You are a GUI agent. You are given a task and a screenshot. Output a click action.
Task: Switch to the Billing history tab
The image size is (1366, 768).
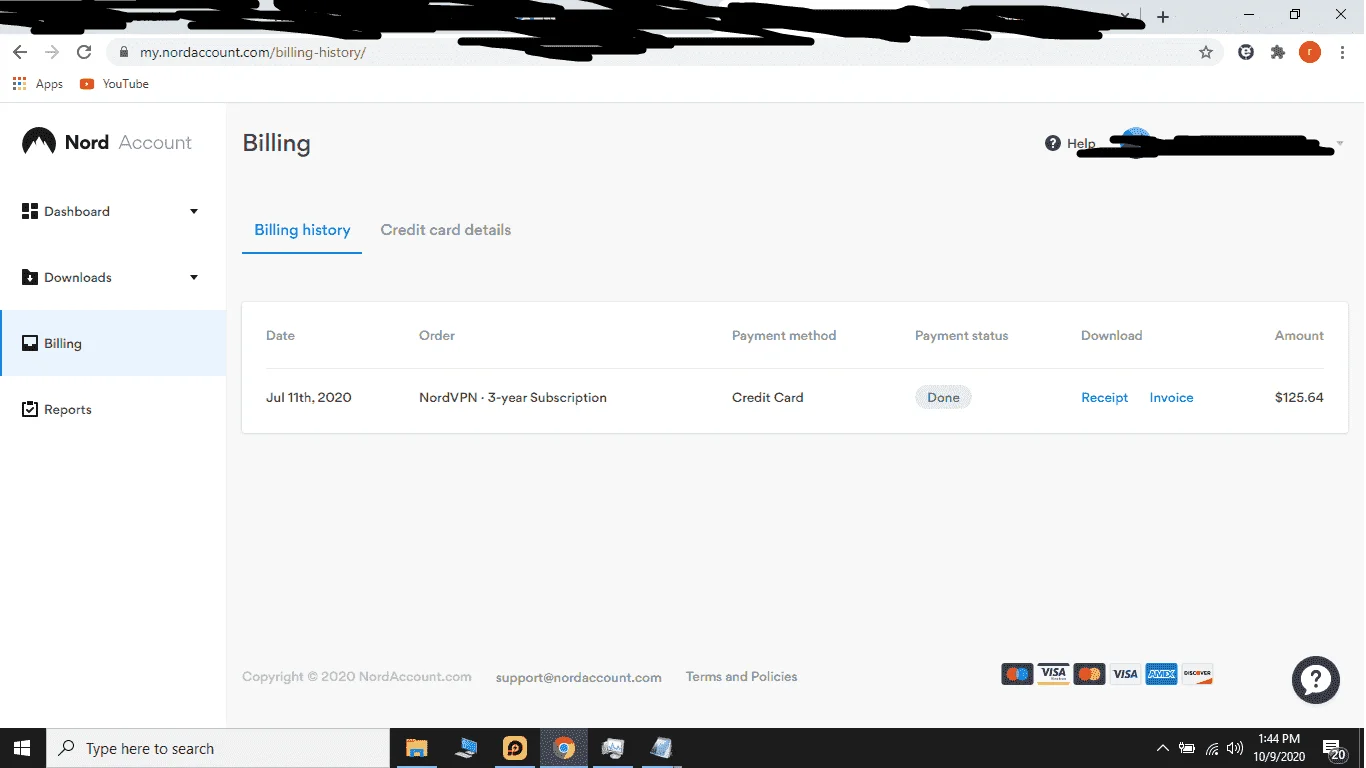(x=302, y=230)
